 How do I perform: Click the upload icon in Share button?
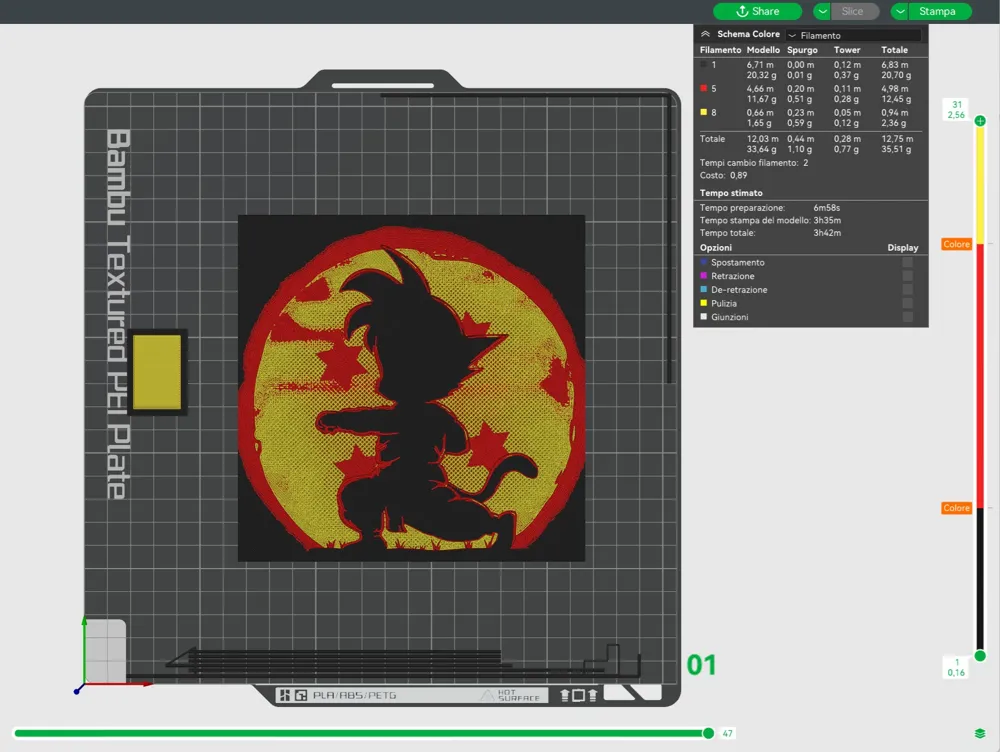(x=742, y=11)
